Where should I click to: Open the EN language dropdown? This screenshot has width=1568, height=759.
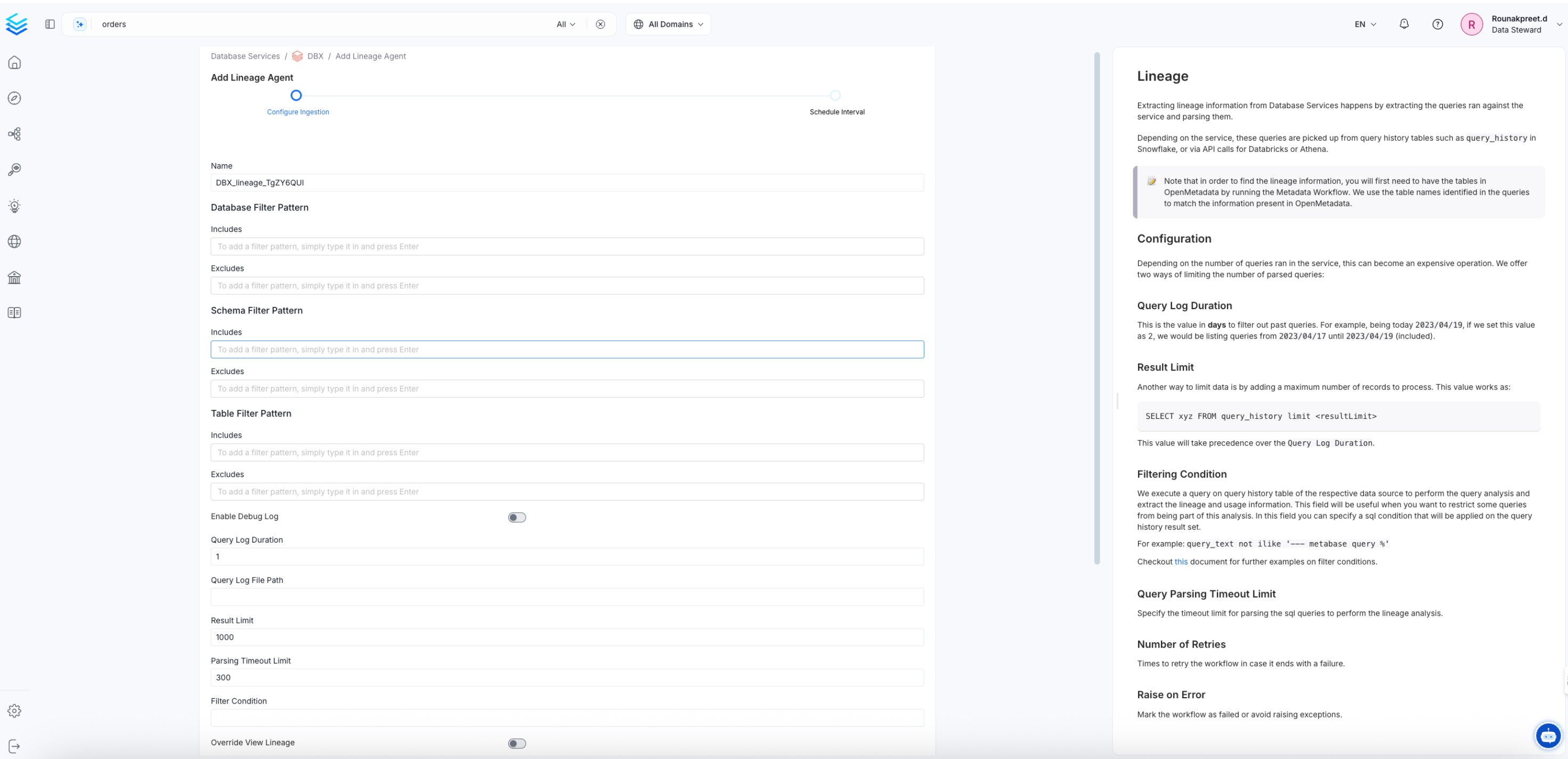pos(1364,24)
